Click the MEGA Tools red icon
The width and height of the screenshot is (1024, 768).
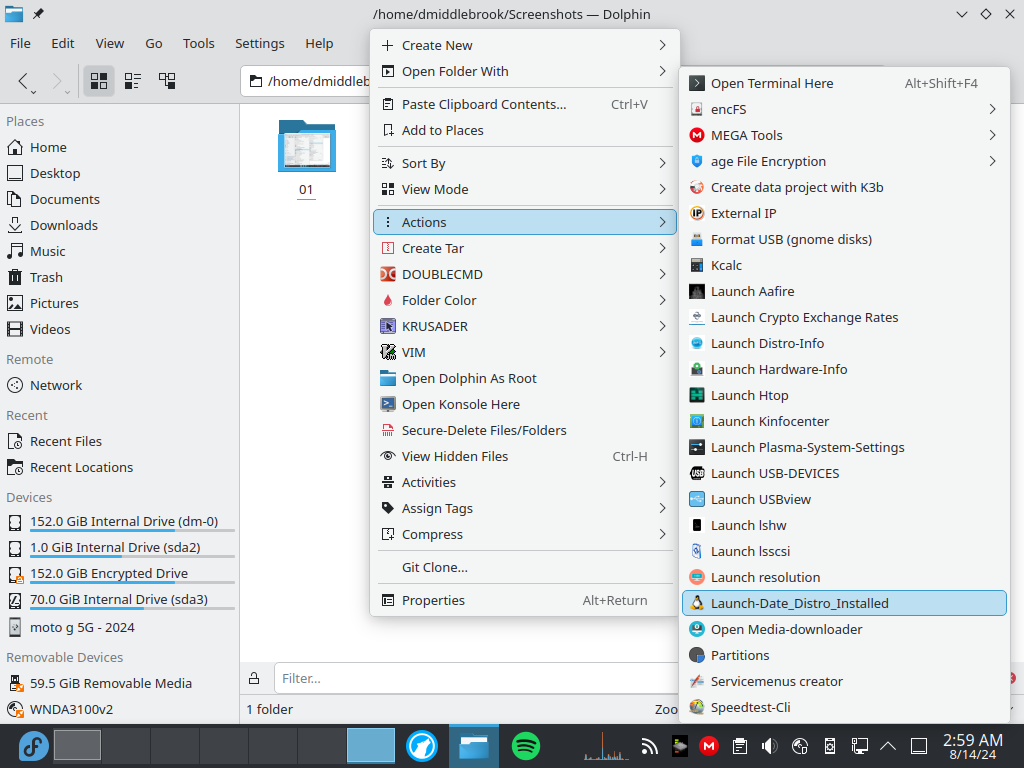[x=697, y=135]
